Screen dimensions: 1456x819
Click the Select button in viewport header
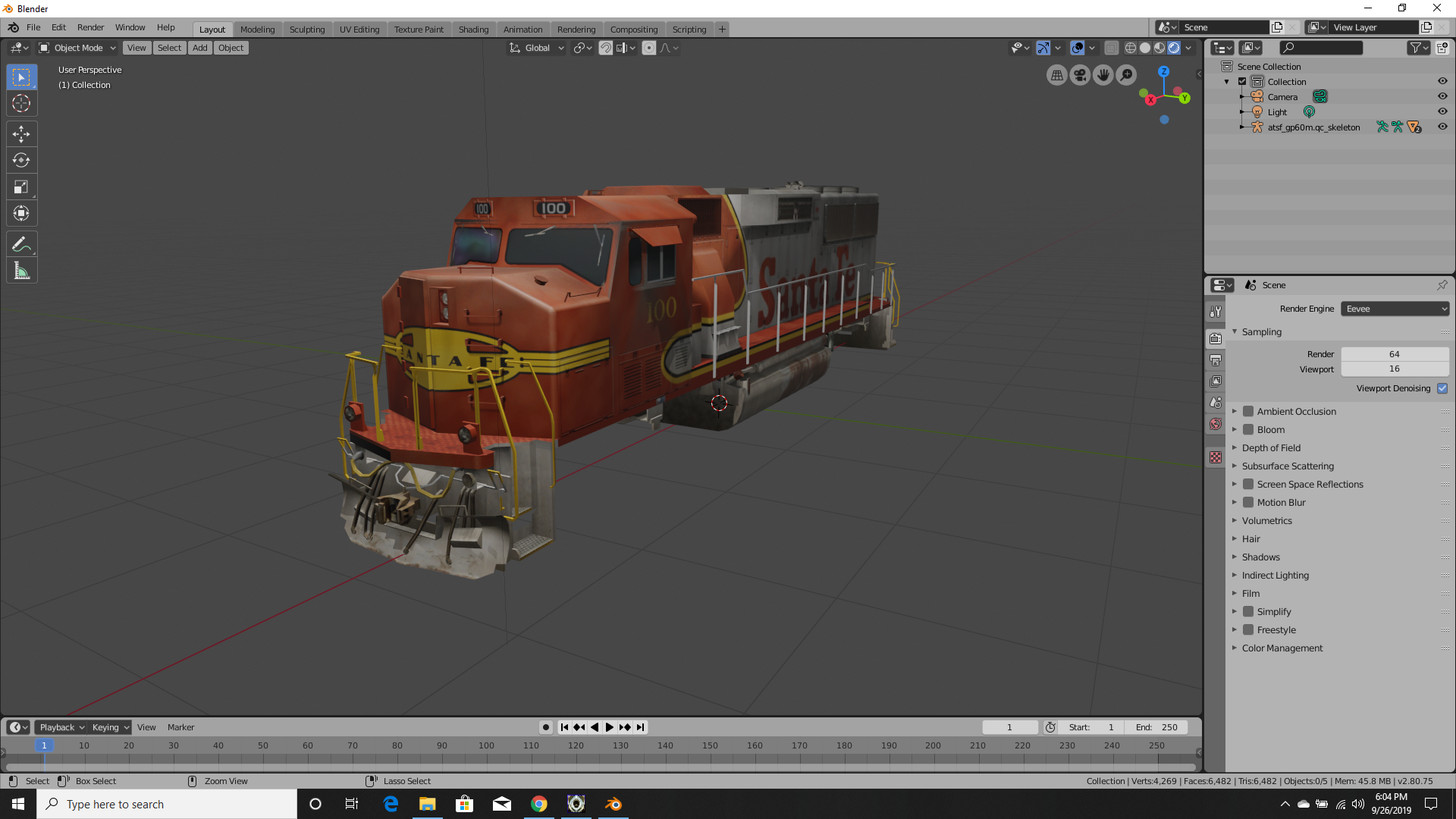pos(169,48)
